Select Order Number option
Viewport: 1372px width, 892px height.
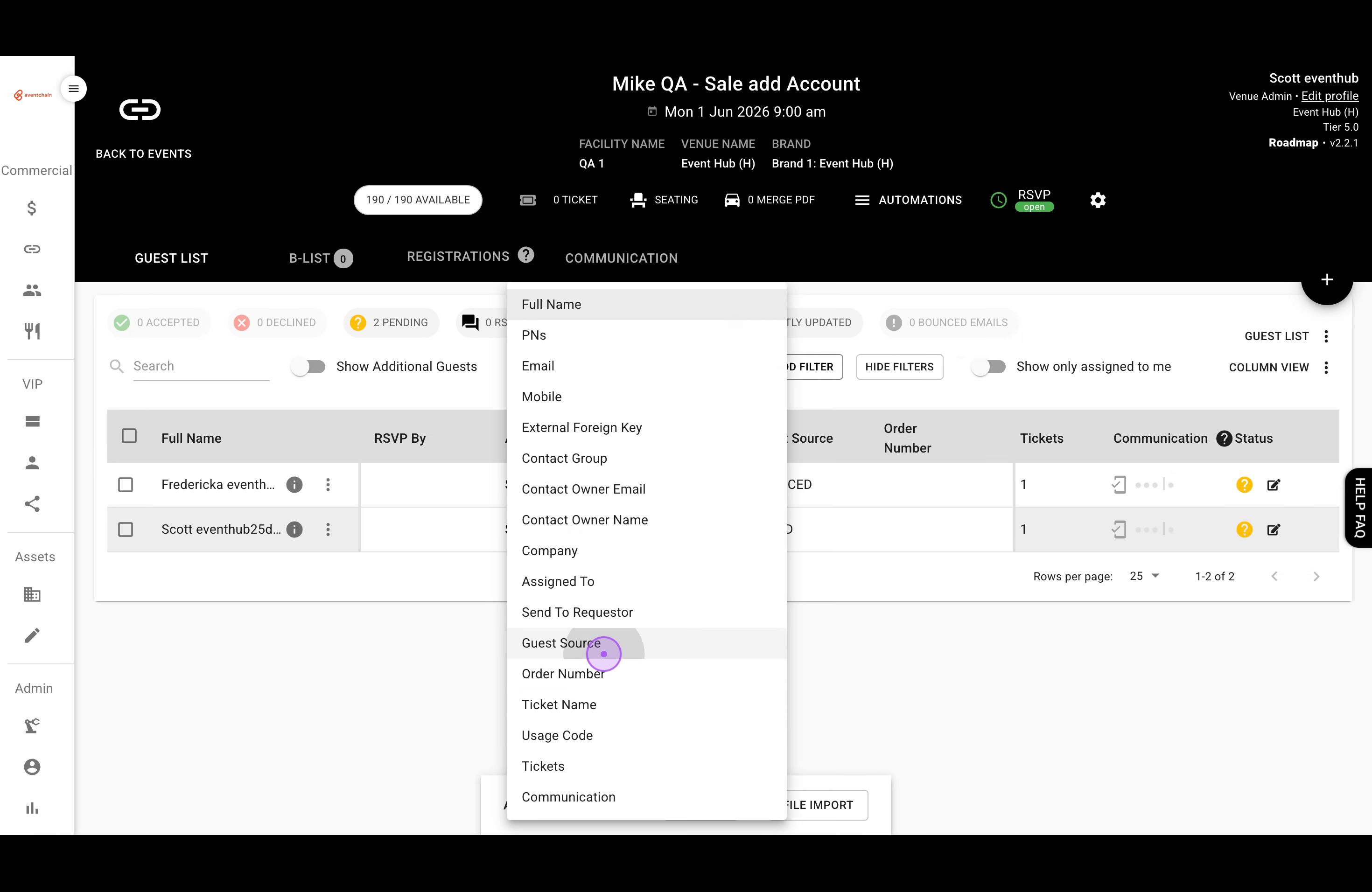647,674
